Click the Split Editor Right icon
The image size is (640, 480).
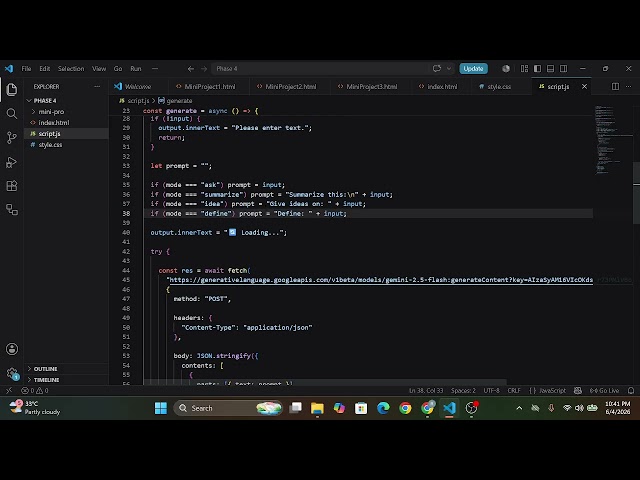615,87
